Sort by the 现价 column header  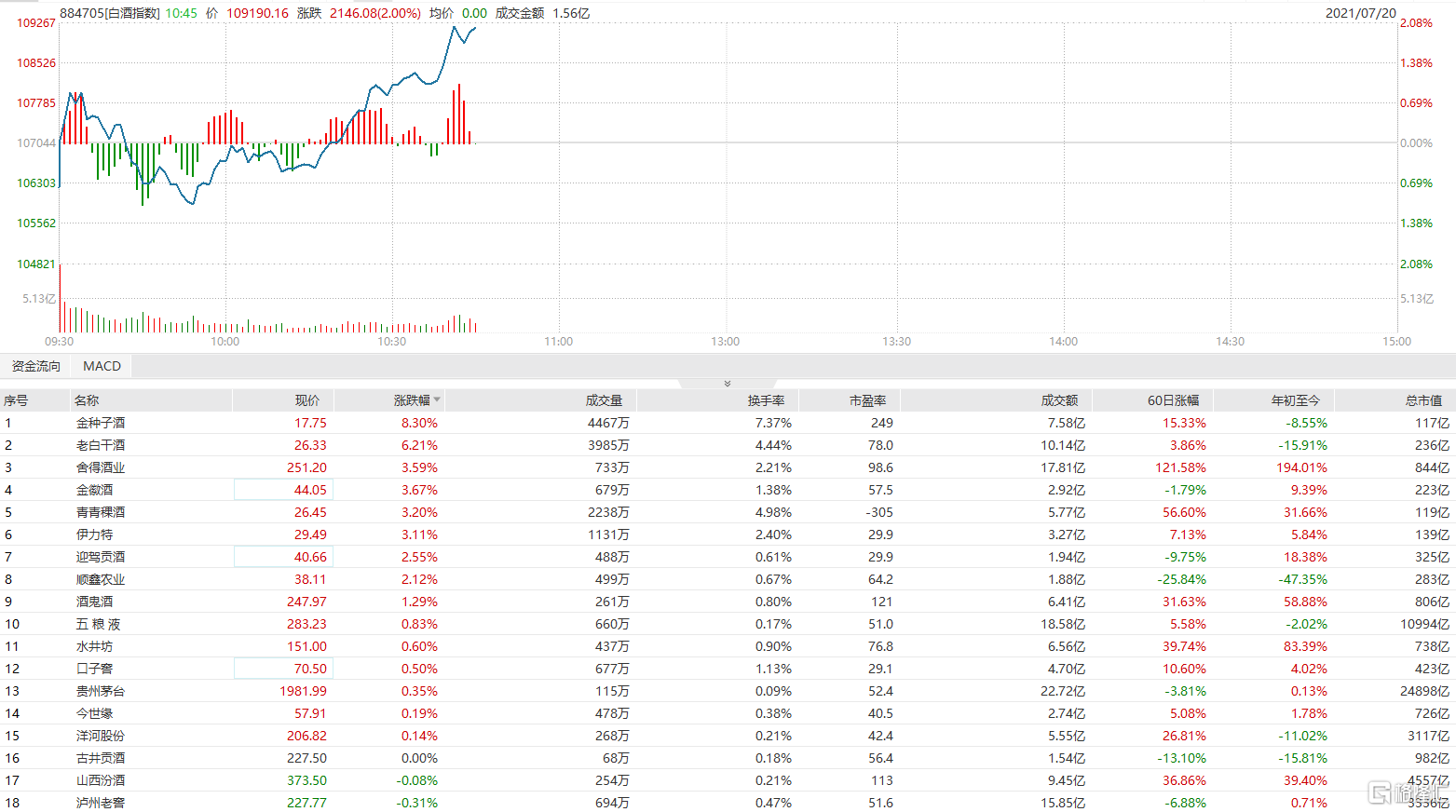click(307, 400)
